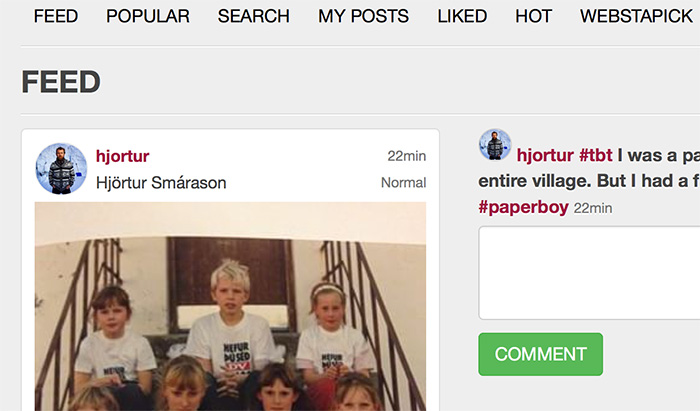Open the LIKED tab
The width and height of the screenshot is (700, 411).
(462, 17)
